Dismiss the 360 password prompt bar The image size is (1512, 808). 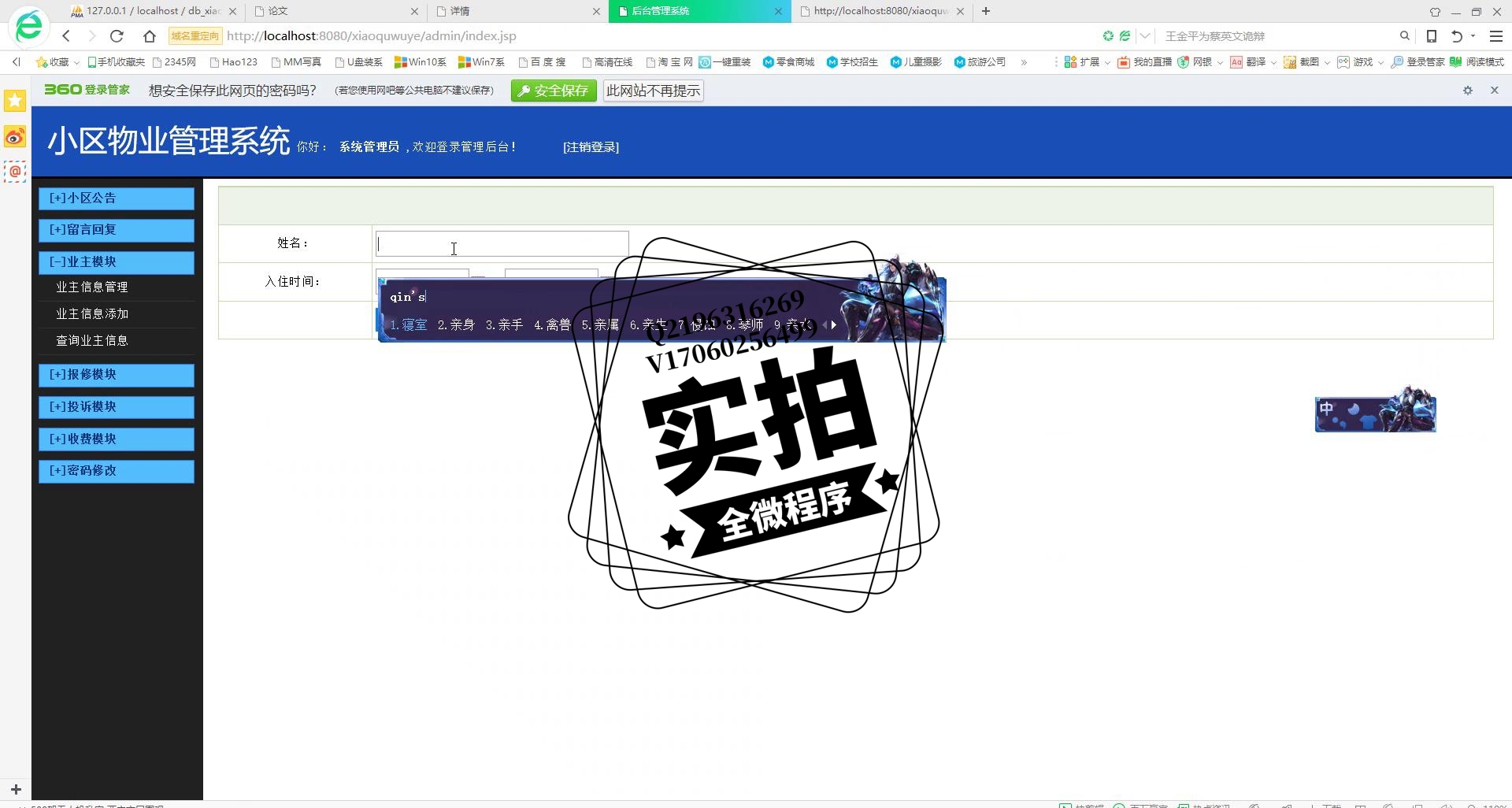[1495, 91]
